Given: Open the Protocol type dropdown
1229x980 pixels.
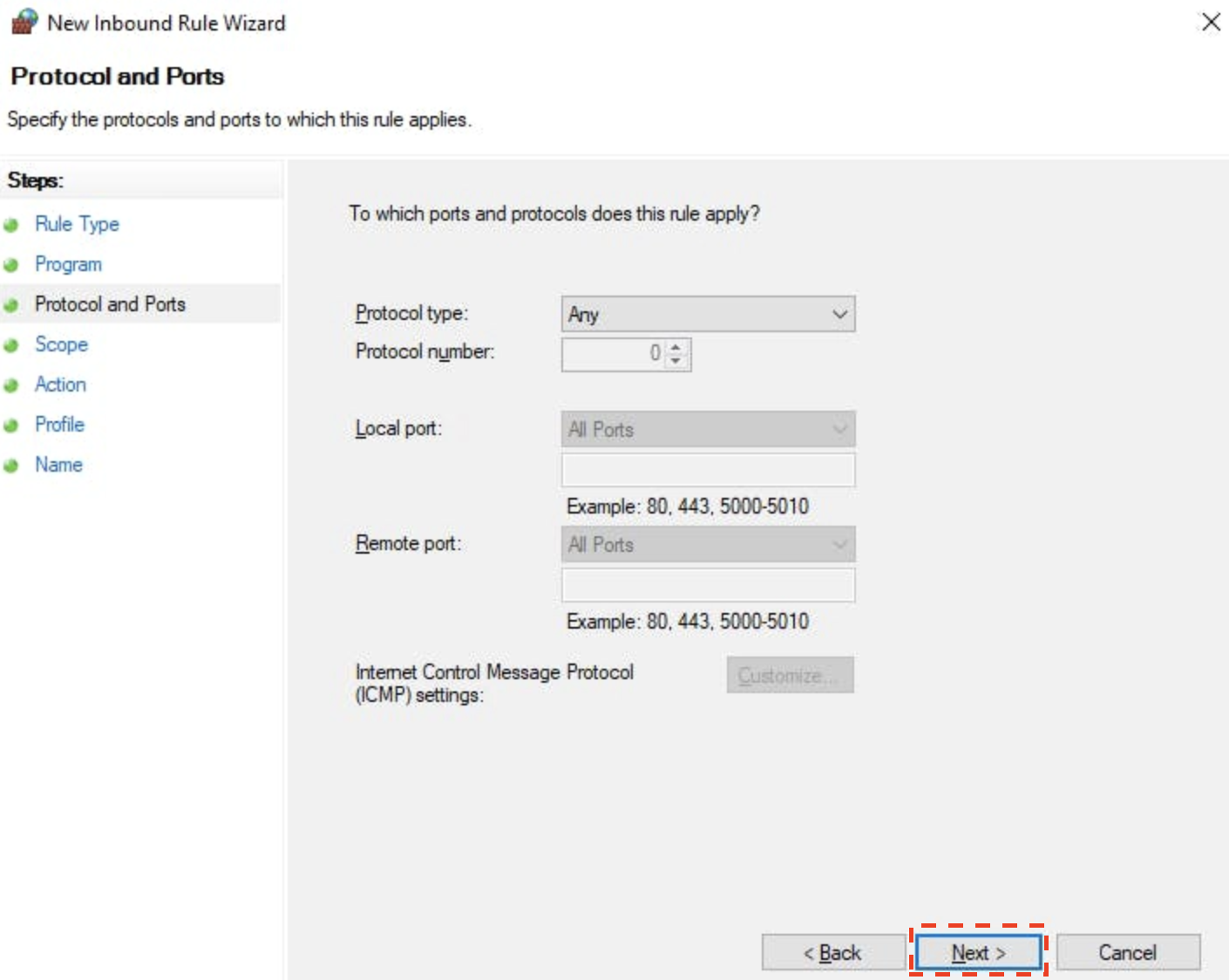Looking at the screenshot, I should click(x=708, y=314).
